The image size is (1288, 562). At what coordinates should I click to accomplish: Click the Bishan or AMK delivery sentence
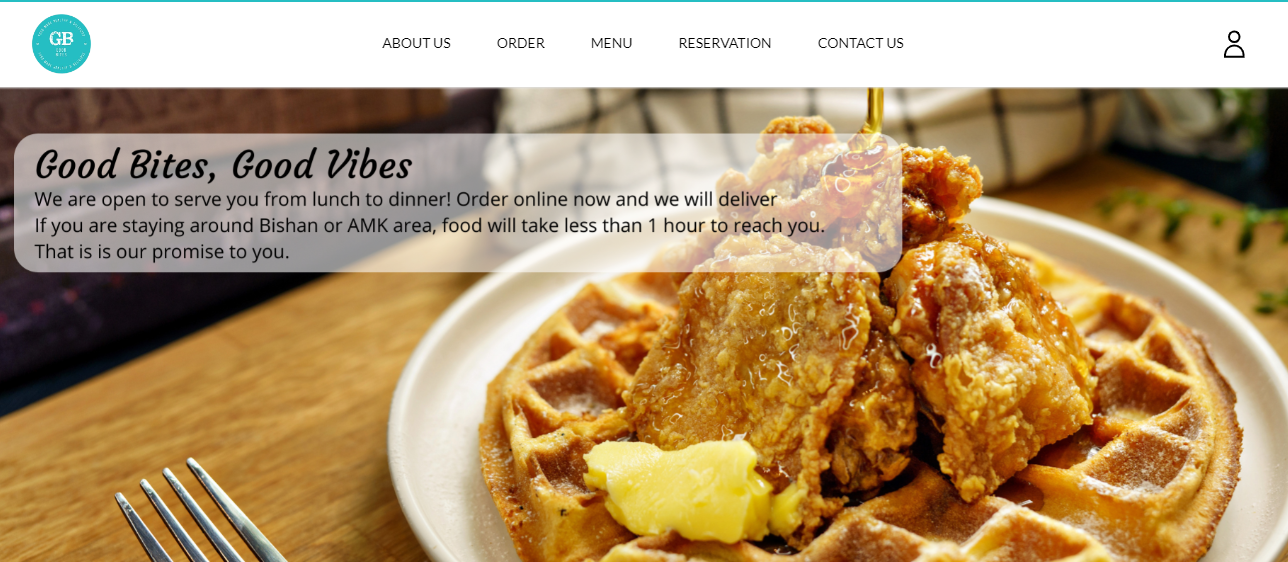pos(430,225)
